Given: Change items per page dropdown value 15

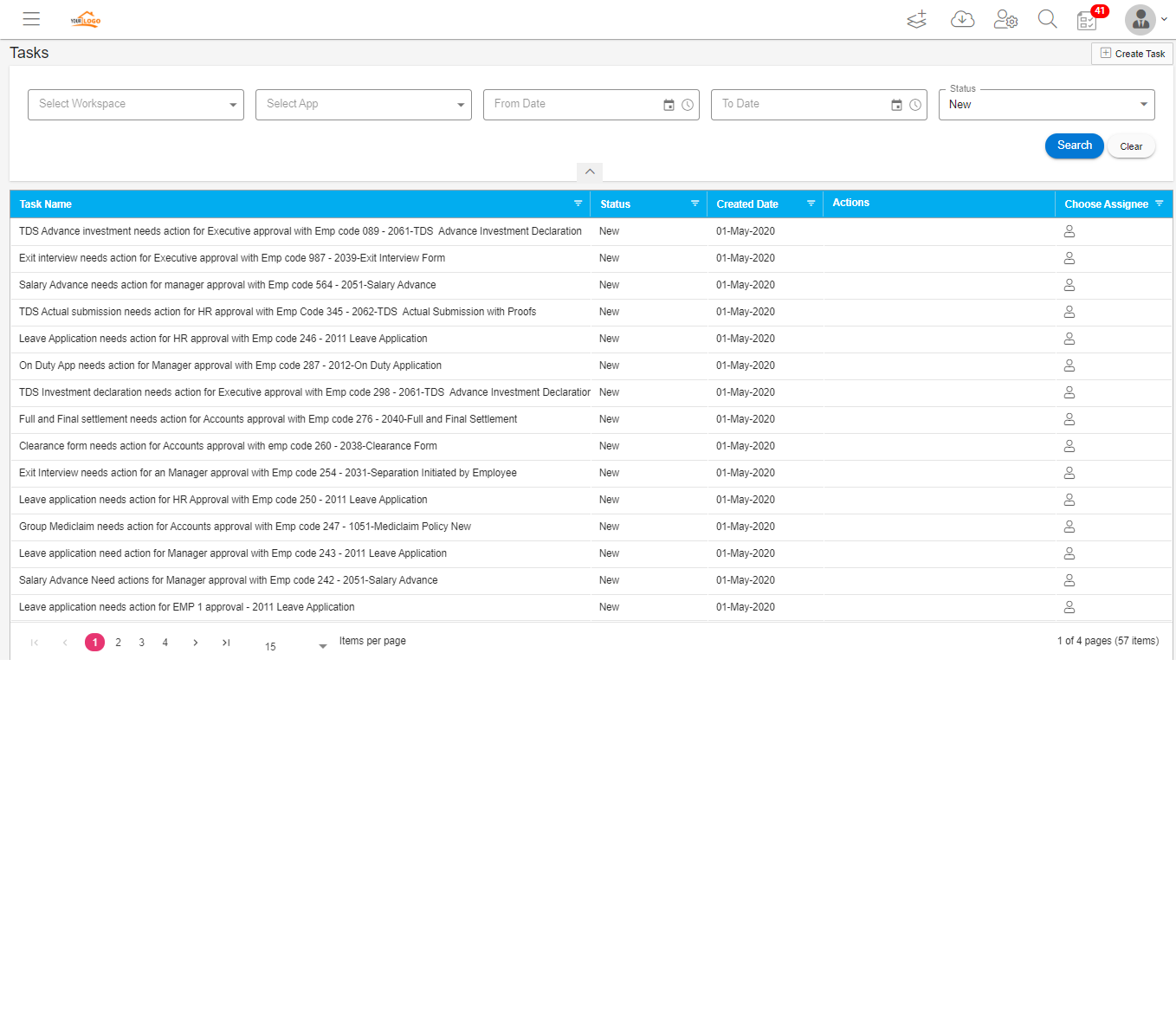Looking at the screenshot, I should tap(295, 646).
